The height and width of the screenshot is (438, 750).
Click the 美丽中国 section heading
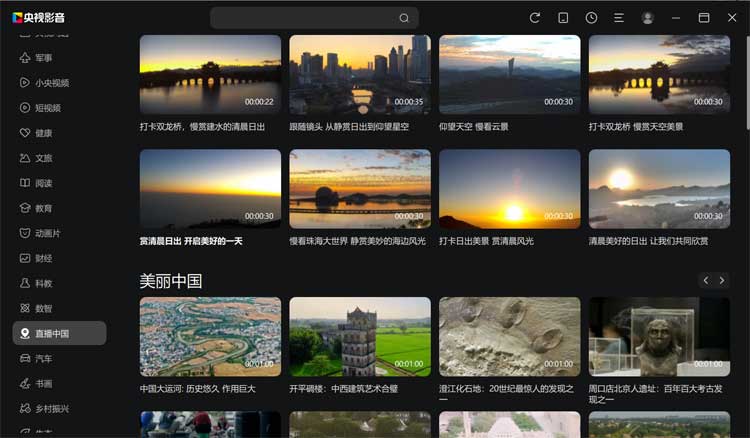(171, 281)
